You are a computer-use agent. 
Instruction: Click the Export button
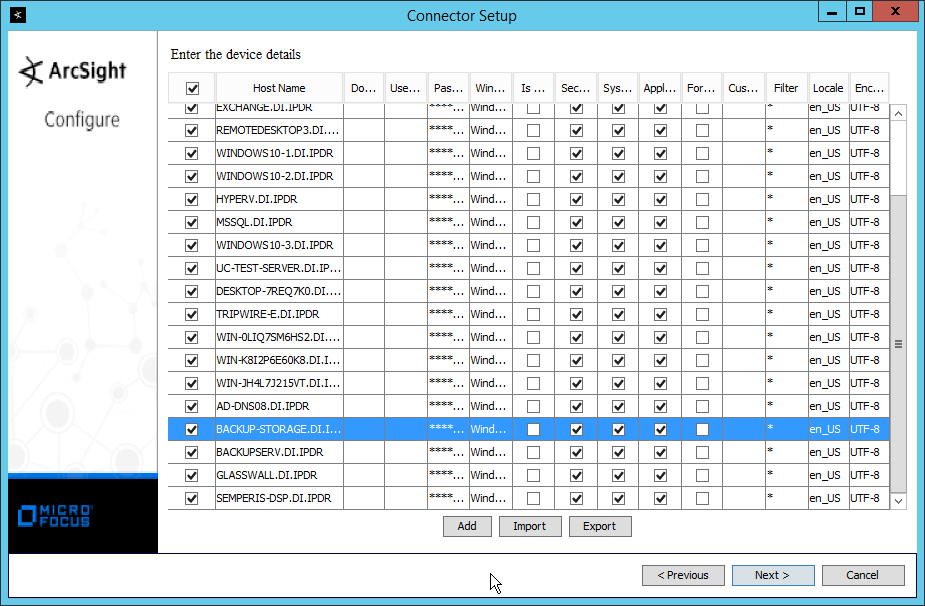tap(600, 526)
